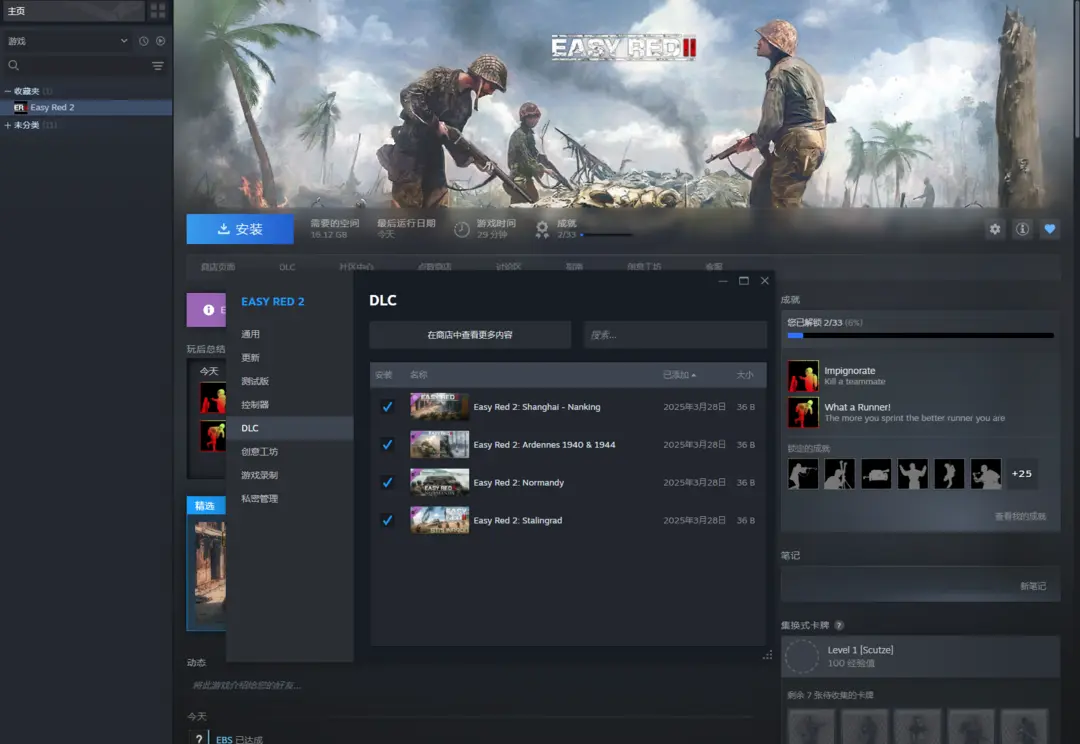
Task: Open the library grid view icon
Action: click(x=158, y=10)
